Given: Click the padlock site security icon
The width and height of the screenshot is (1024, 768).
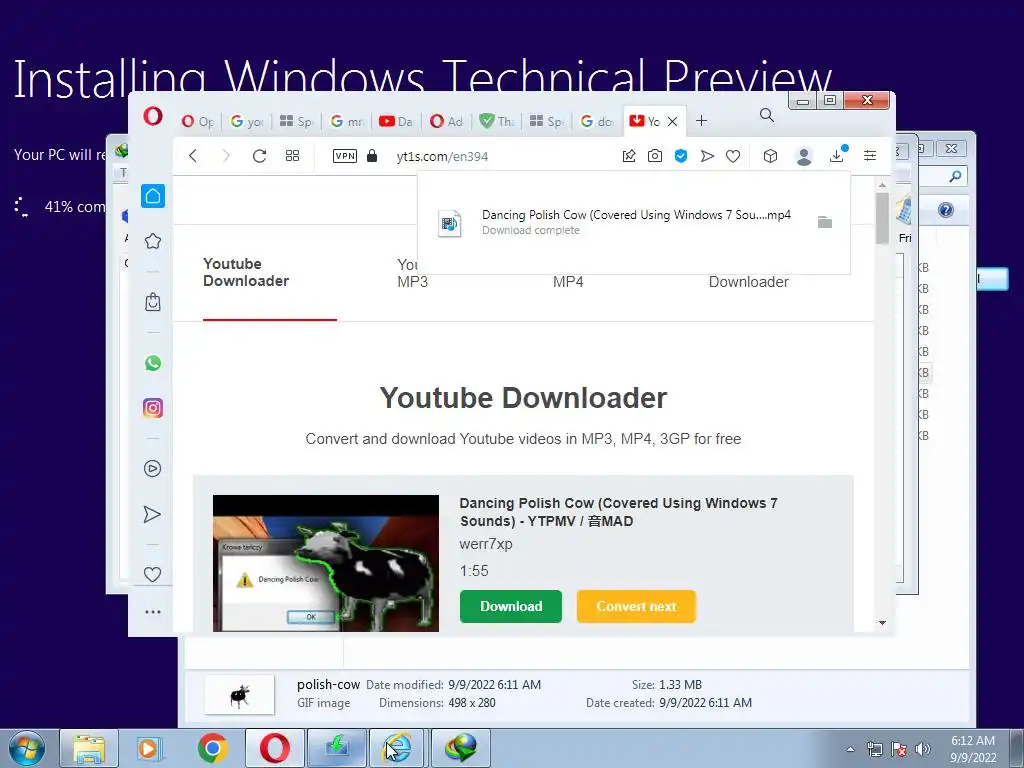Looking at the screenshot, I should (x=372, y=155).
